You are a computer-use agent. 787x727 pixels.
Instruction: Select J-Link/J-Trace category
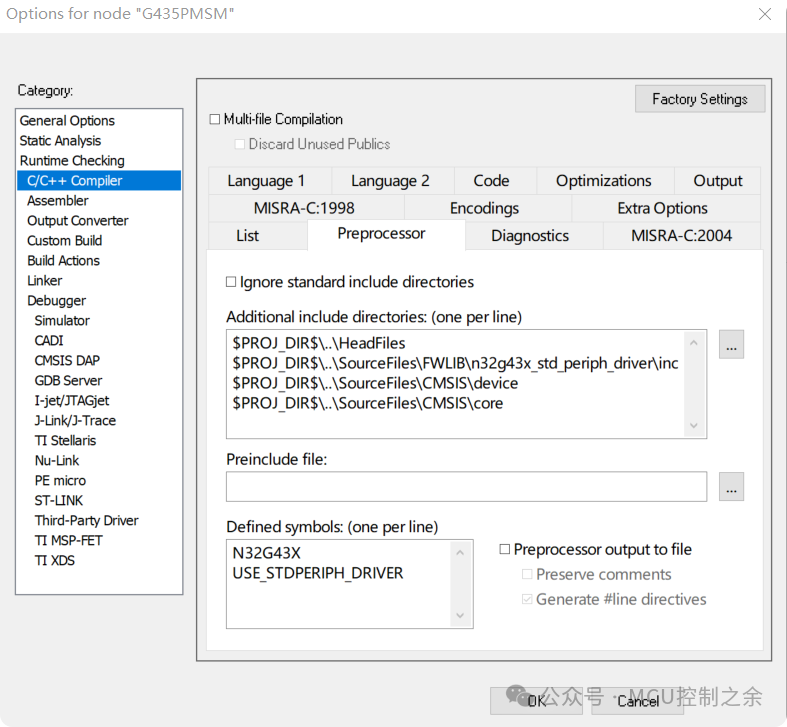click(99, 420)
